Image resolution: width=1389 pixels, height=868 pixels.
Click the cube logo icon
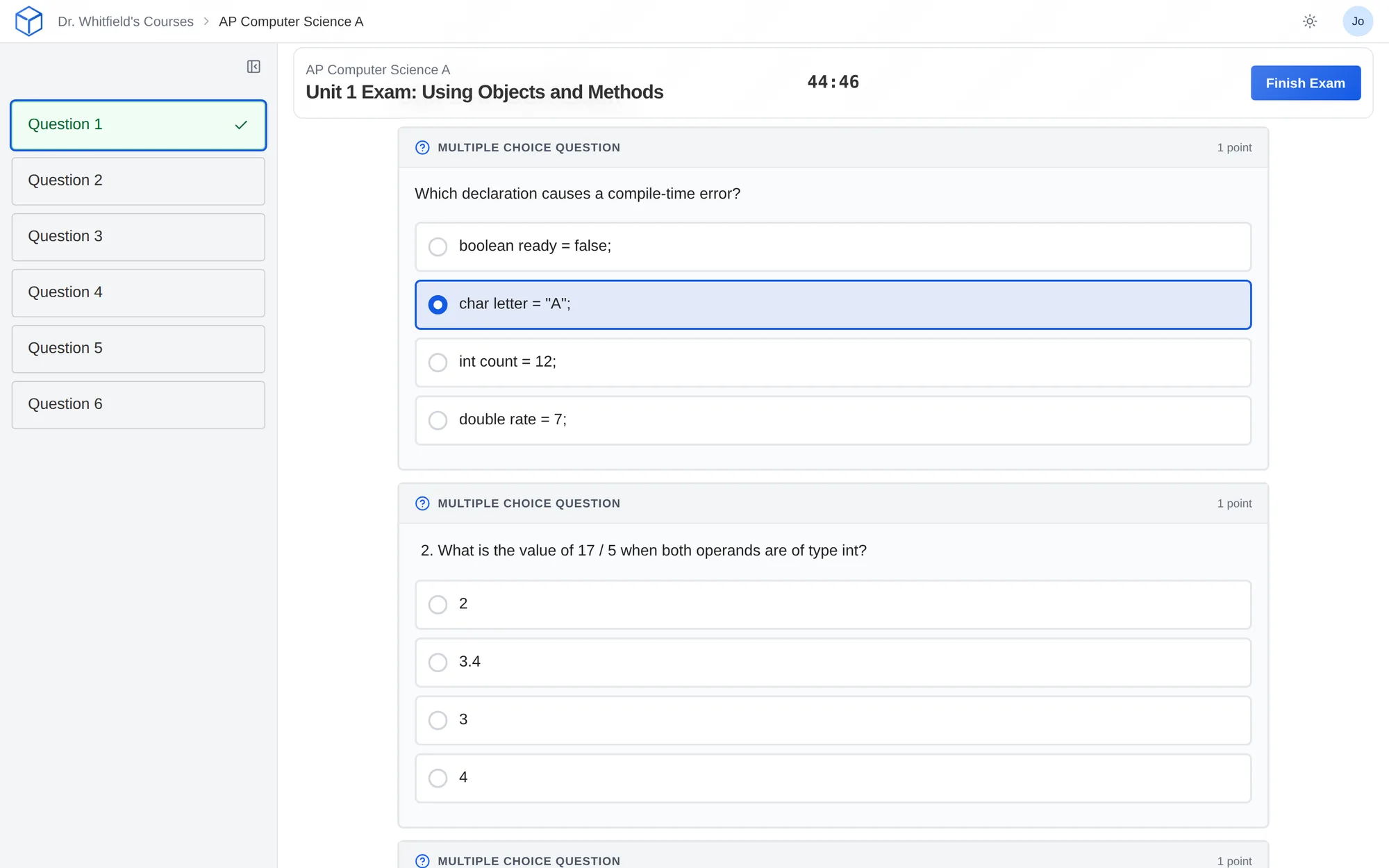pyautogui.click(x=28, y=21)
